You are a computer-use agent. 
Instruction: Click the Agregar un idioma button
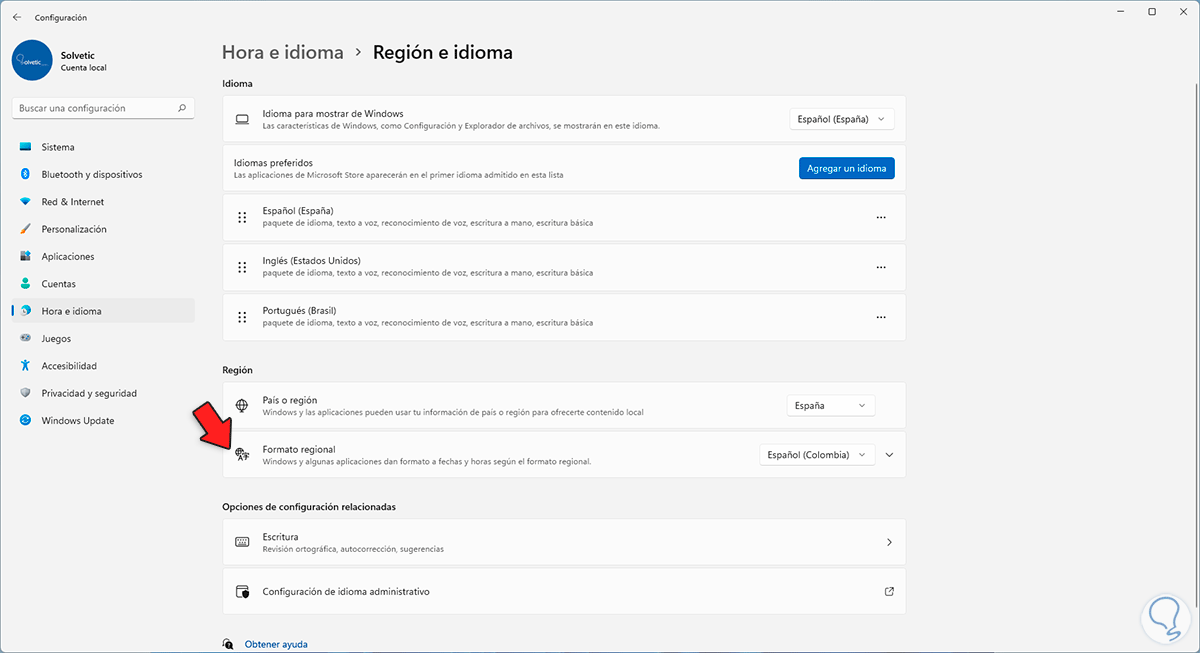click(x=846, y=168)
